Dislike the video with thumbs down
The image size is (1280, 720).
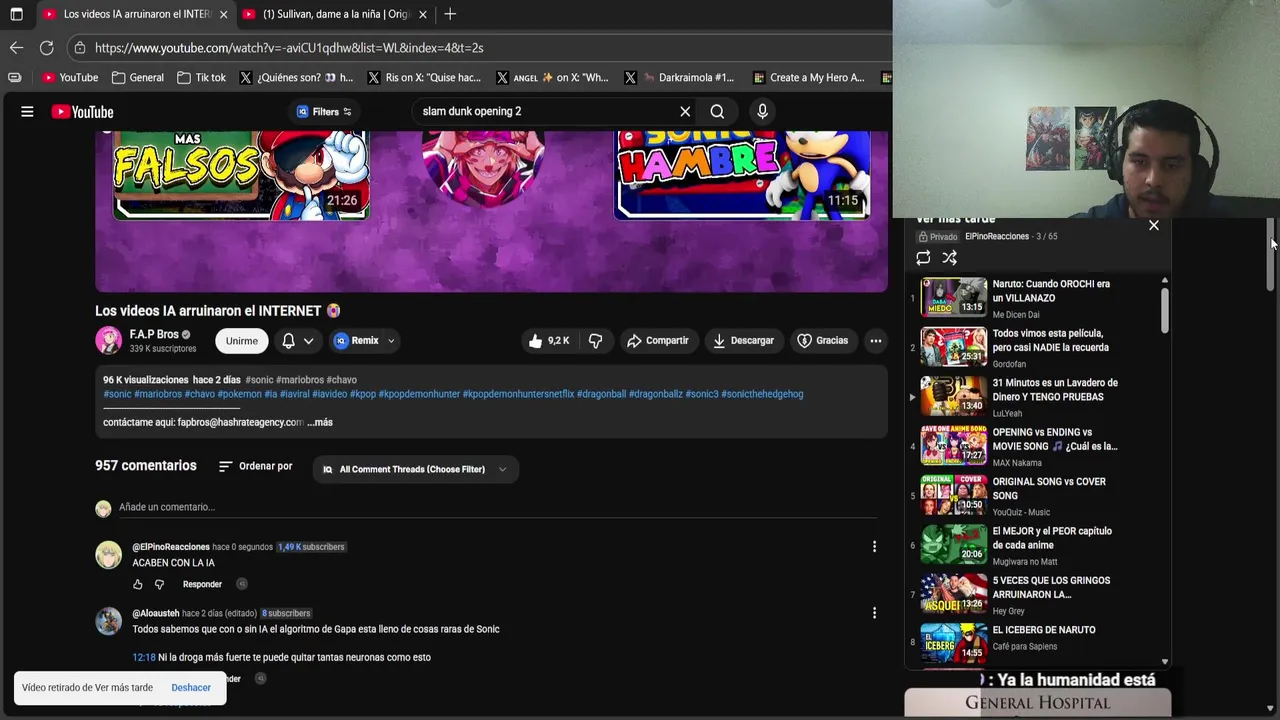tap(595, 341)
